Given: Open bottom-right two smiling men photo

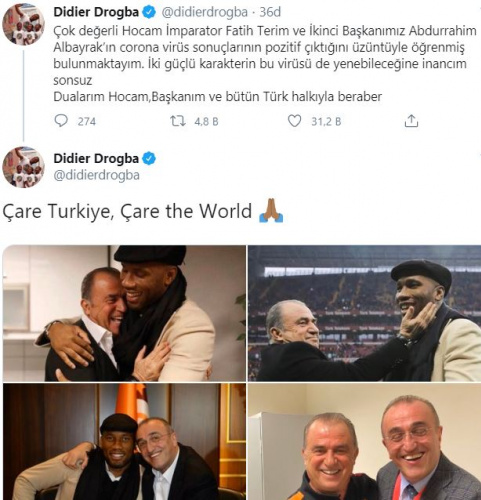Looking at the screenshot, I should [365, 442].
